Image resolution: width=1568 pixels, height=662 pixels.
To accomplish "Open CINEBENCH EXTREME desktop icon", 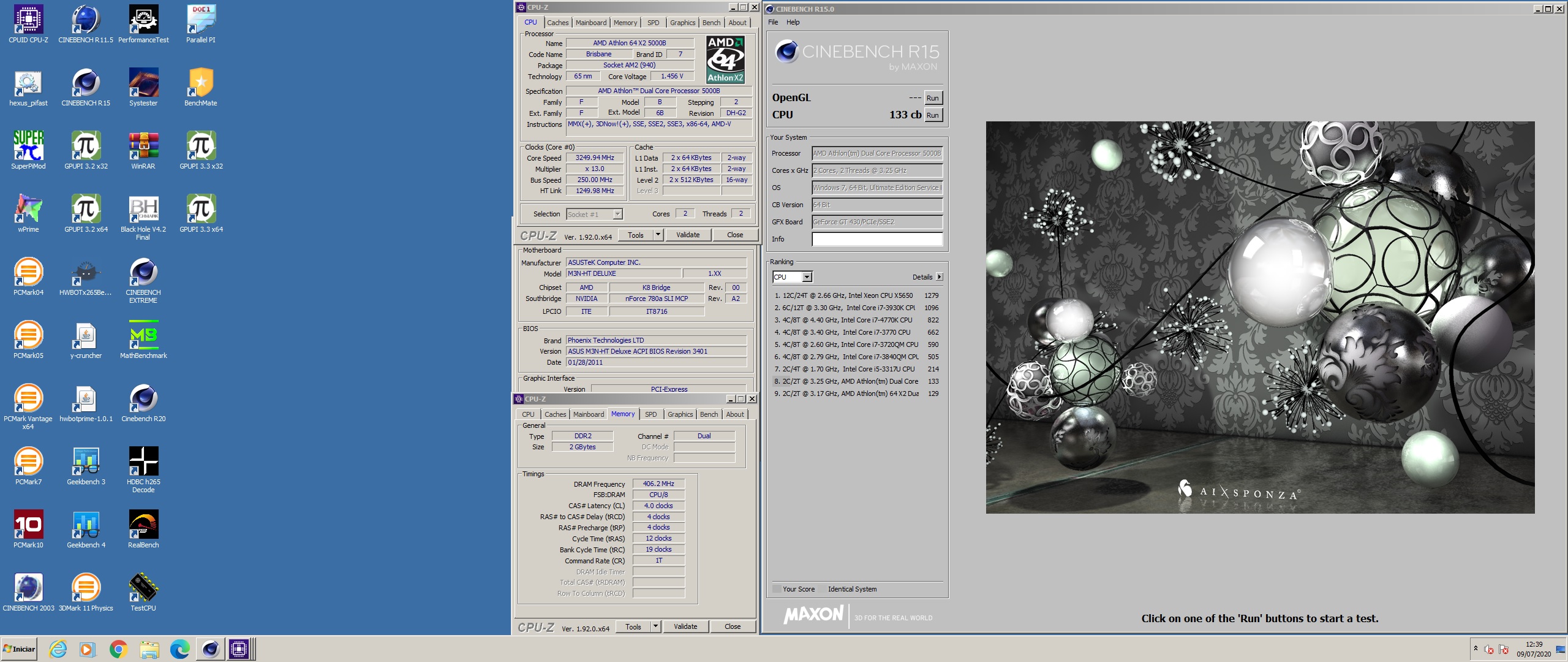I will [x=143, y=280].
